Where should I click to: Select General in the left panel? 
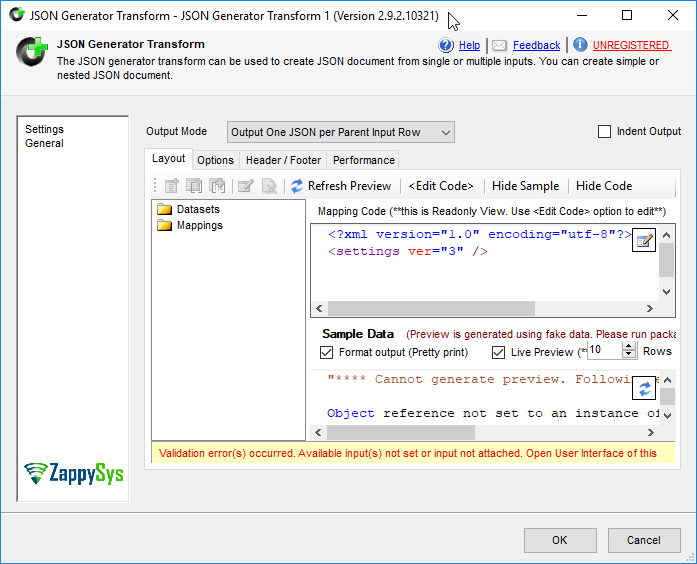(44, 144)
